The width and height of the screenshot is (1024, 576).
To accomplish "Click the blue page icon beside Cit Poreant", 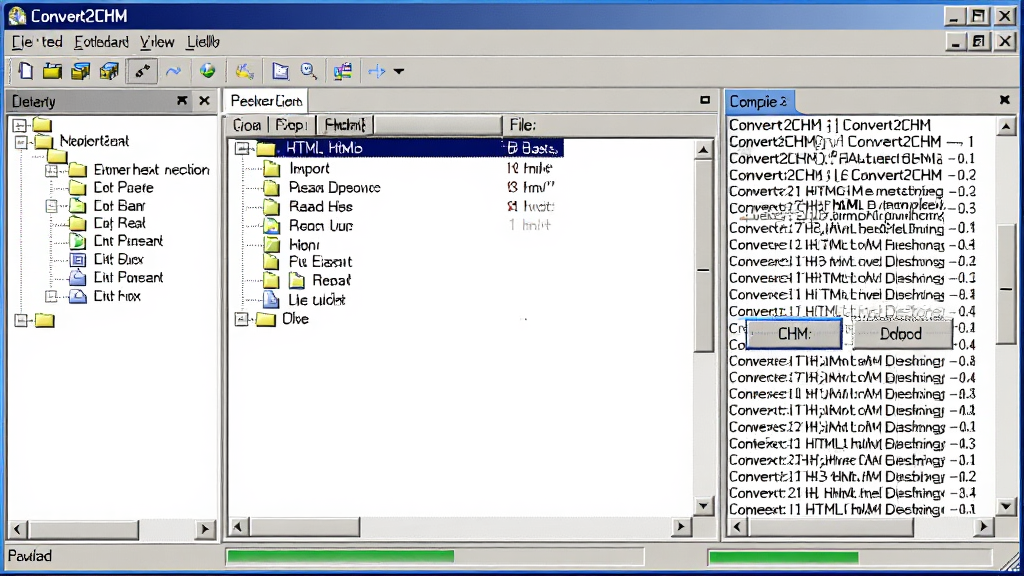I will pyautogui.click(x=78, y=278).
